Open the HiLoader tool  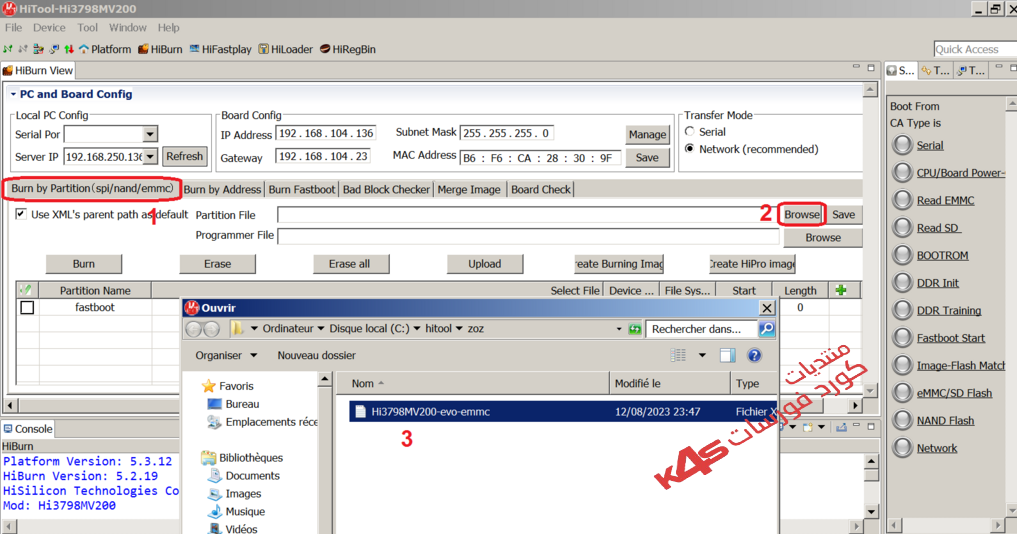(285, 49)
